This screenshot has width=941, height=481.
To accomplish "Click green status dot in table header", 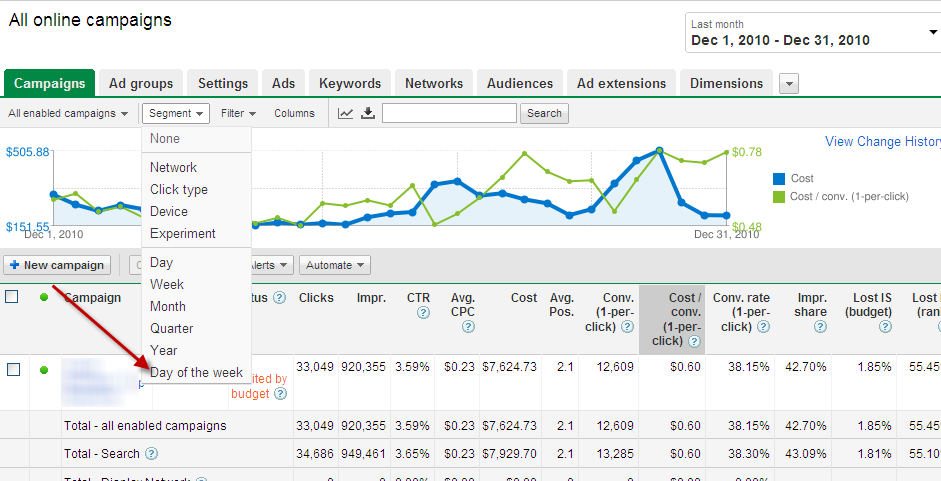I will coord(44,297).
